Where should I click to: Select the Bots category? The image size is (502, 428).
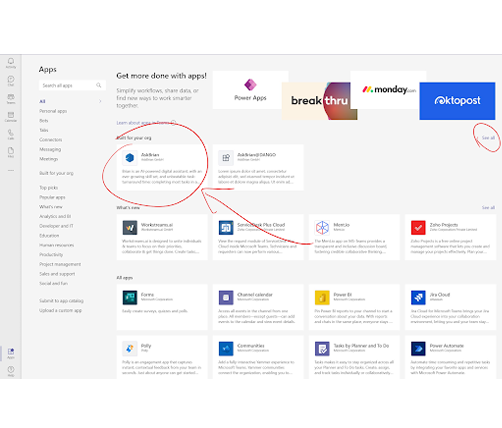pyautogui.click(x=44, y=121)
